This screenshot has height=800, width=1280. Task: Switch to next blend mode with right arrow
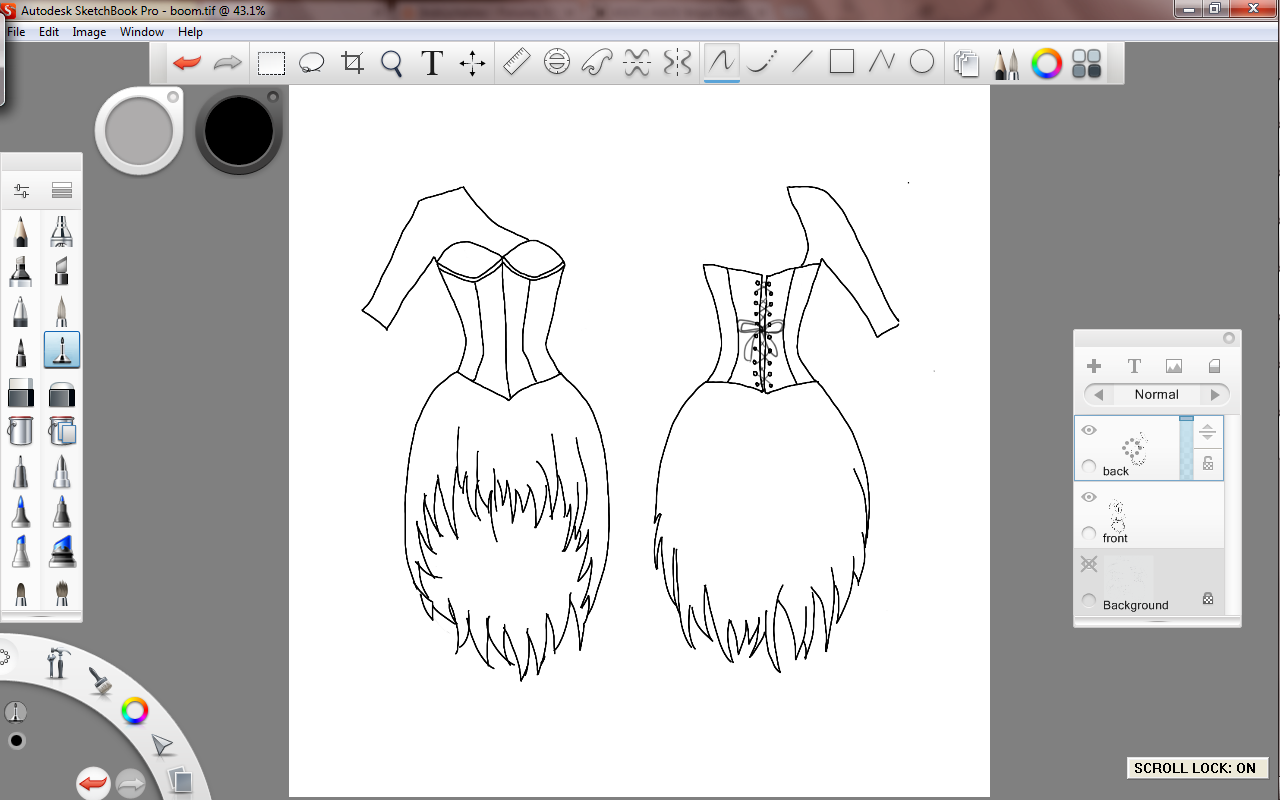click(1215, 395)
